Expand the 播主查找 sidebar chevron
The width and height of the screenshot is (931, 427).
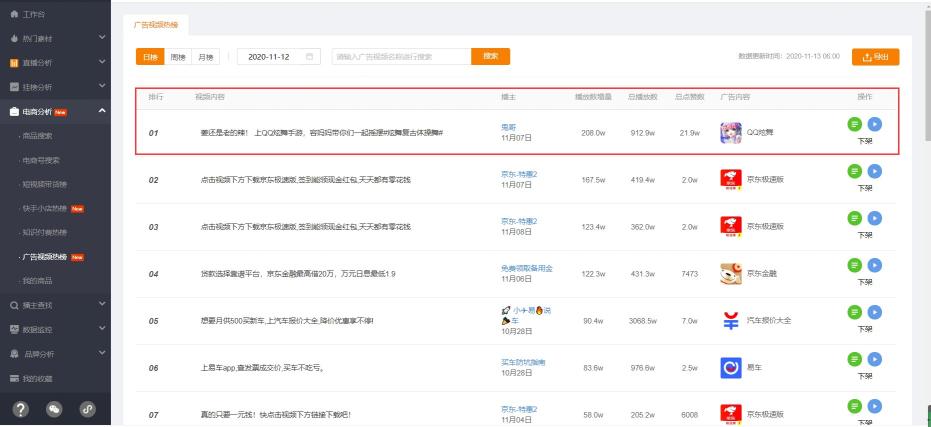click(x=102, y=304)
